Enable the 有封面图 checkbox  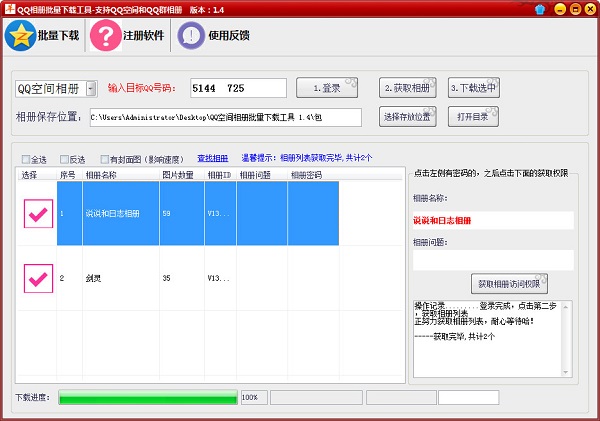tap(104, 159)
